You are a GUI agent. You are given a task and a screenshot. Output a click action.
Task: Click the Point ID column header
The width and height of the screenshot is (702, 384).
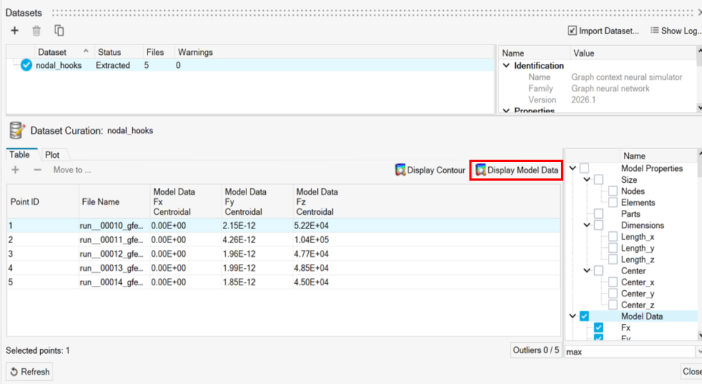pos(43,202)
